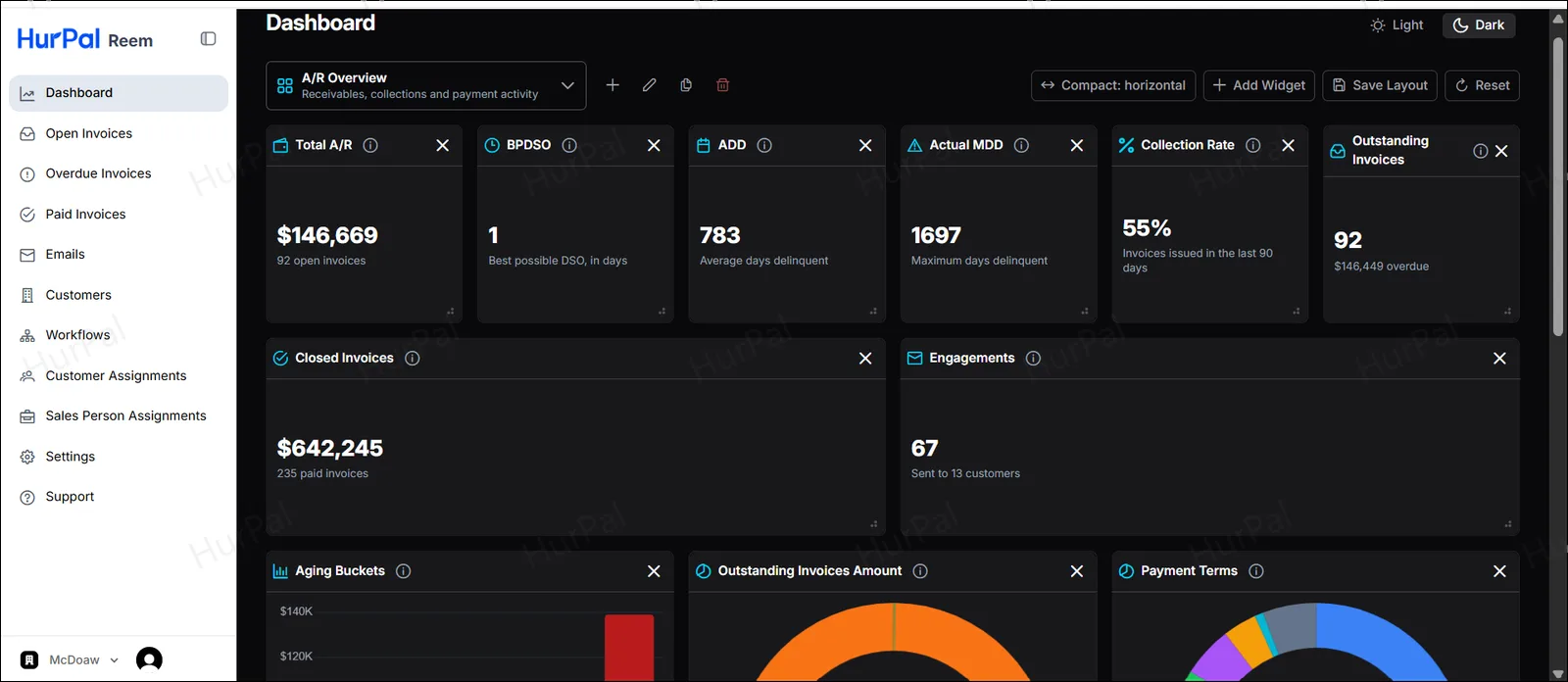Viewport: 1568px width, 682px height.
Task: Open the Customers page
Action: pos(119,295)
